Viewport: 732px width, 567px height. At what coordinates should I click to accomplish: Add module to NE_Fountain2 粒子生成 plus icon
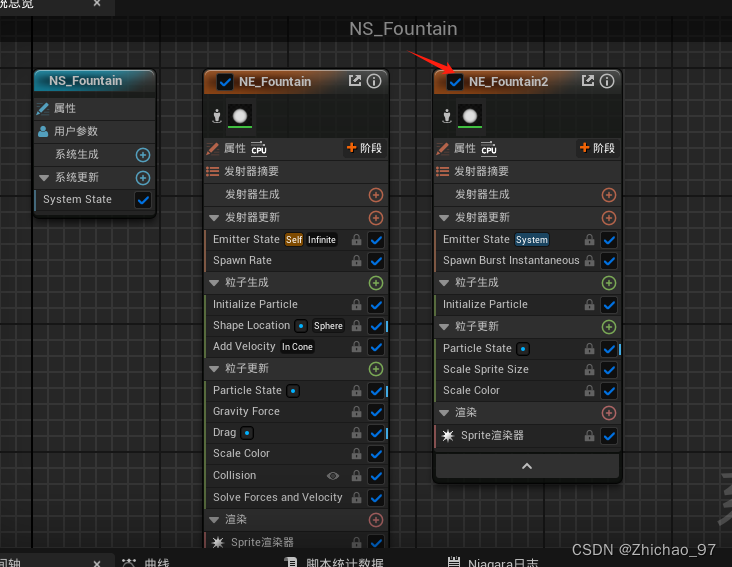tap(609, 283)
